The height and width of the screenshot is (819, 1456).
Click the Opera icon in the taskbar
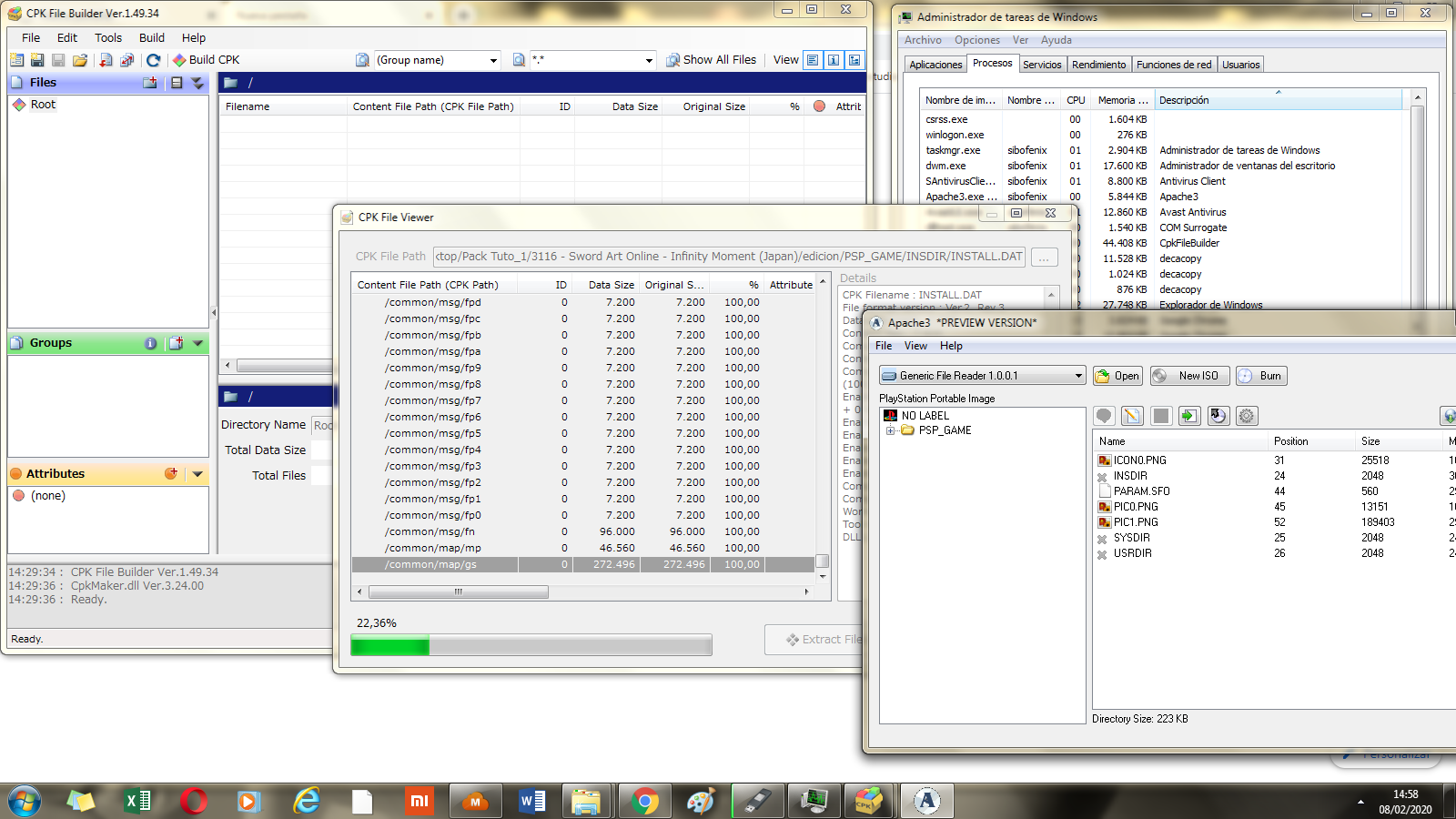coord(194,802)
